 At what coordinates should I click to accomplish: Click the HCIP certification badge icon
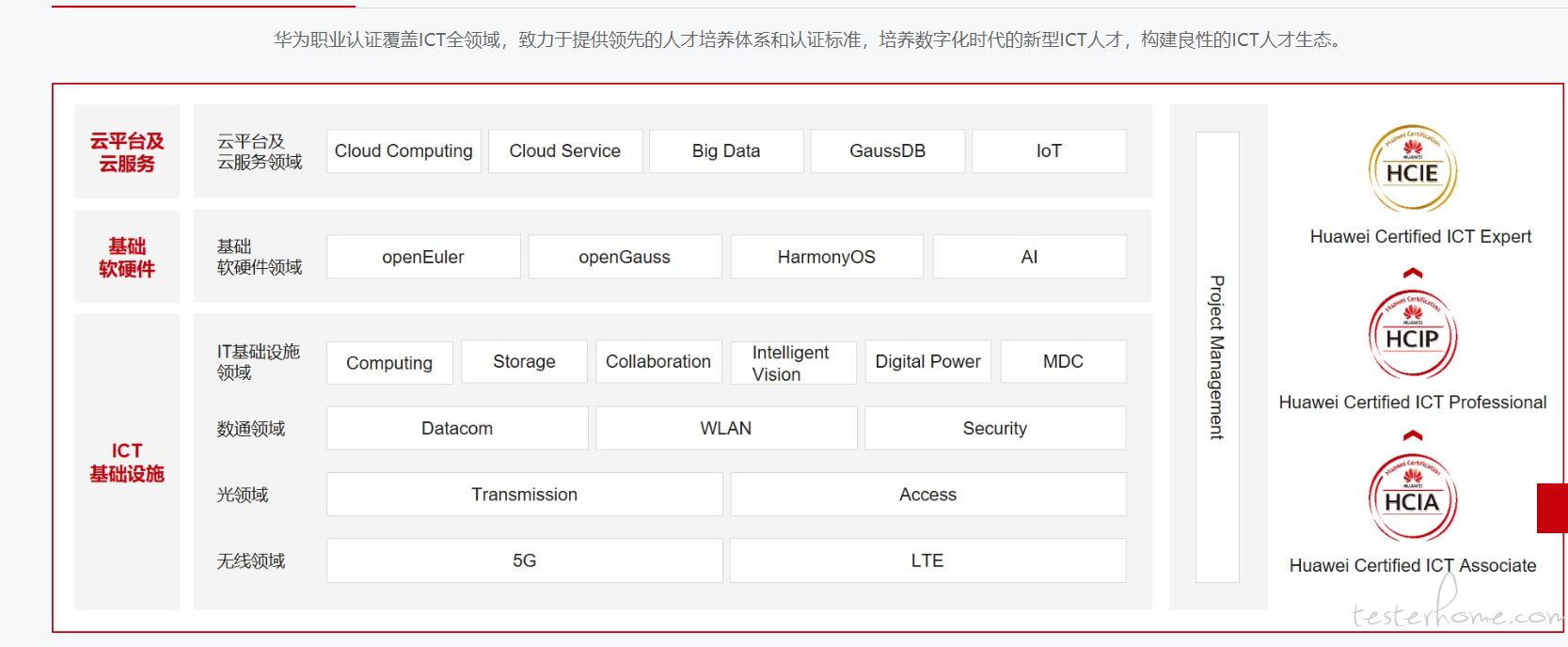pos(1413,334)
